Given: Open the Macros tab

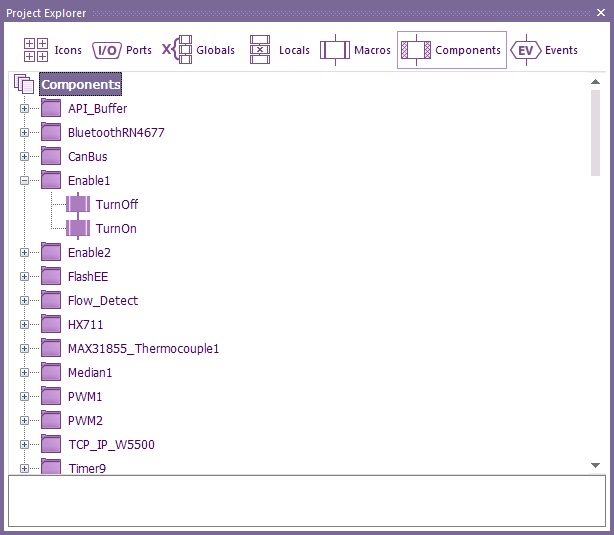Looking at the screenshot, I should click(355, 50).
